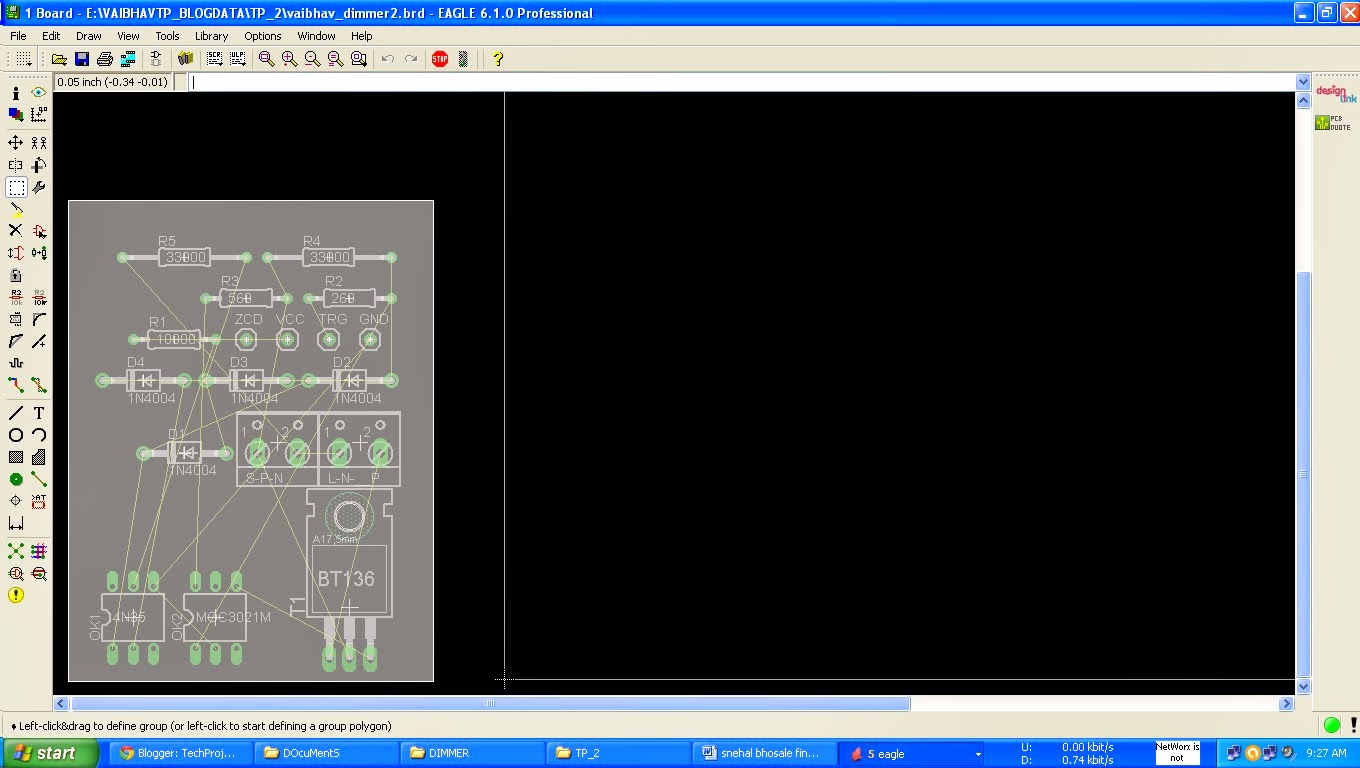
Task: Open the Draw menu
Action: click(89, 36)
